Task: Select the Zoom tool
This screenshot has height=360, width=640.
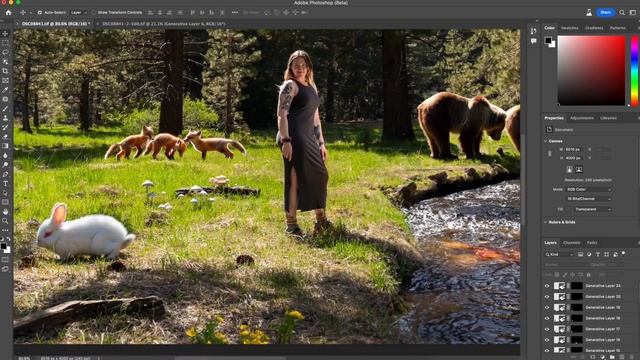Action: [5, 221]
